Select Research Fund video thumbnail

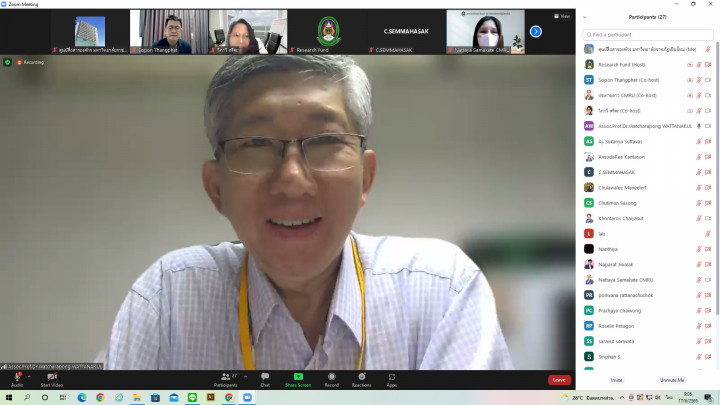tap(327, 32)
